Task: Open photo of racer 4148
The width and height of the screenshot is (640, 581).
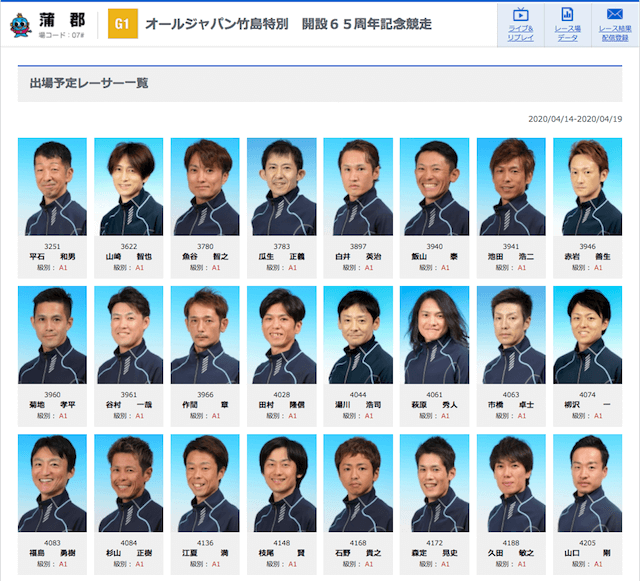Action: 282,483
